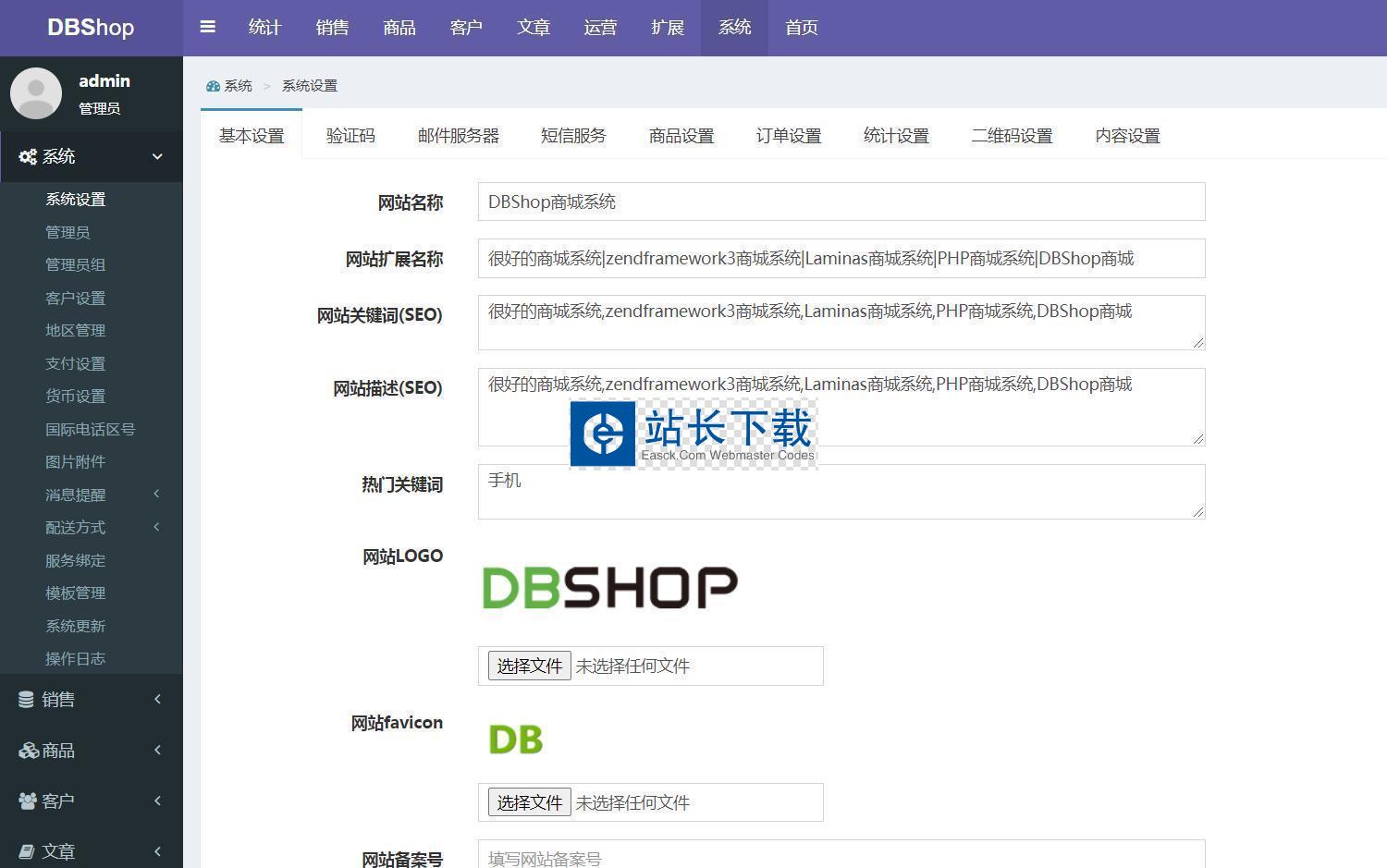Viewport: 1387px width, 868px height.
Task: Click the database icon beside 销售
Action: coord(26,700)
